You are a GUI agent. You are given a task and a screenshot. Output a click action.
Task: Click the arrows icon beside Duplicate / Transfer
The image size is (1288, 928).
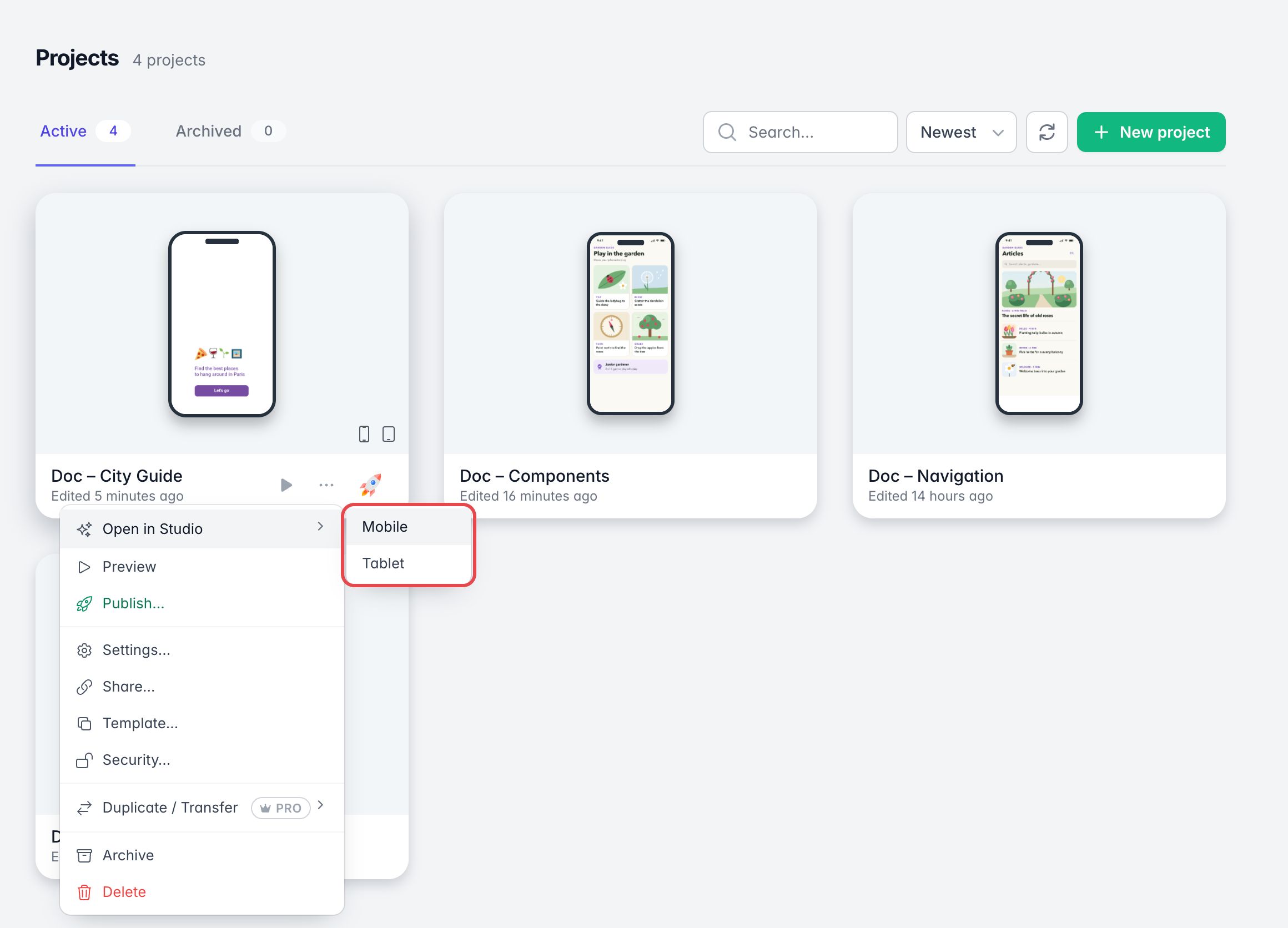point(84,808)
